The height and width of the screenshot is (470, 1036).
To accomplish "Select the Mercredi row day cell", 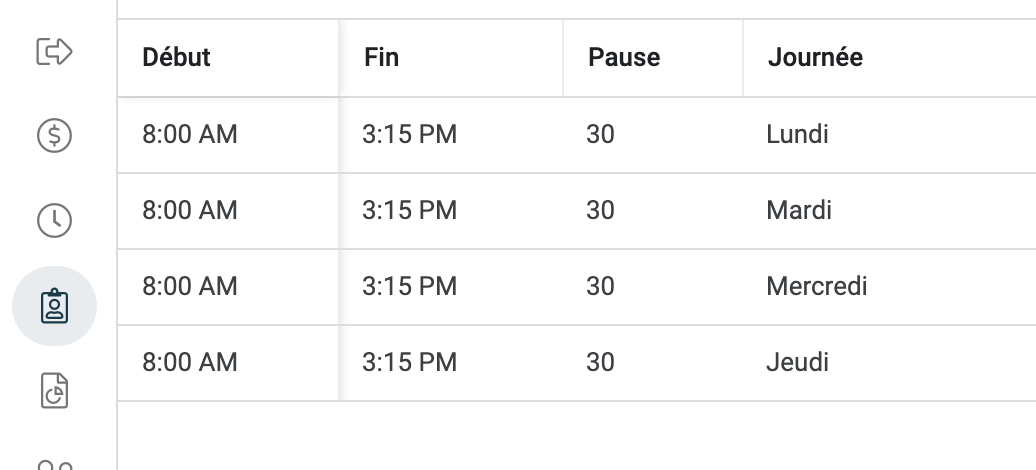I will (x=817, y=286).
